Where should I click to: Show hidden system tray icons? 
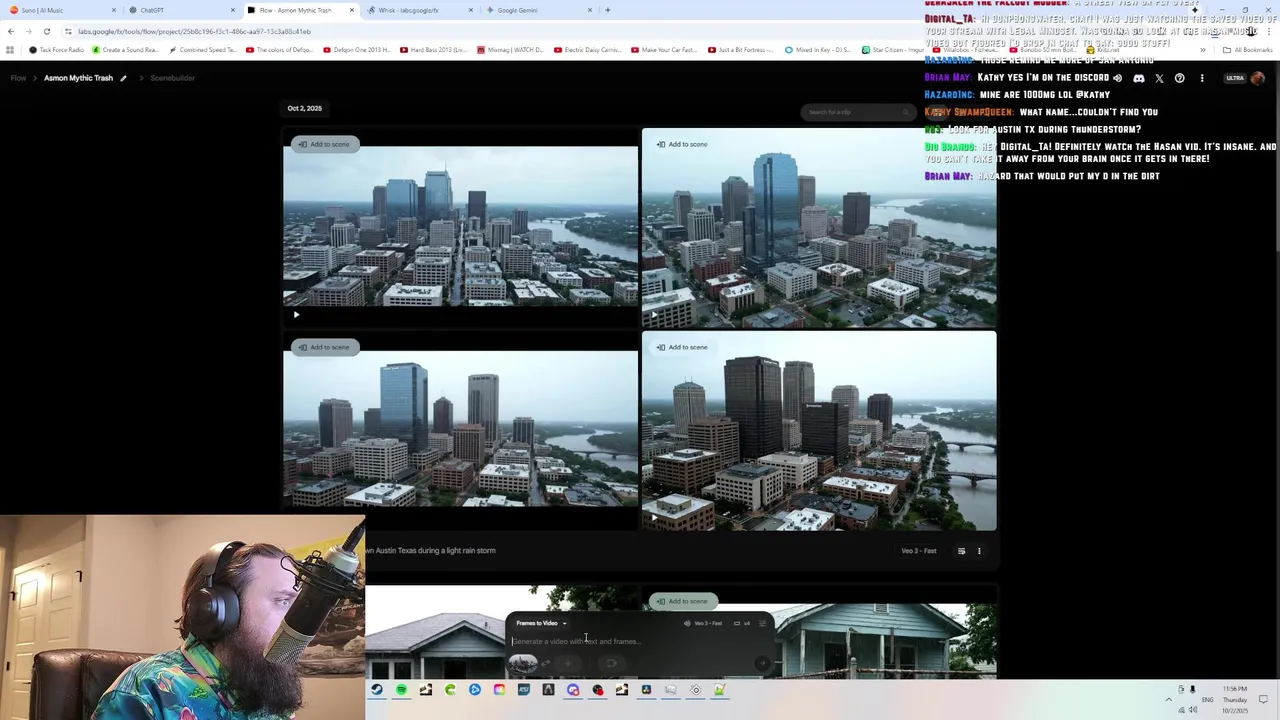pyautogui.click(x=1168, y=699)
